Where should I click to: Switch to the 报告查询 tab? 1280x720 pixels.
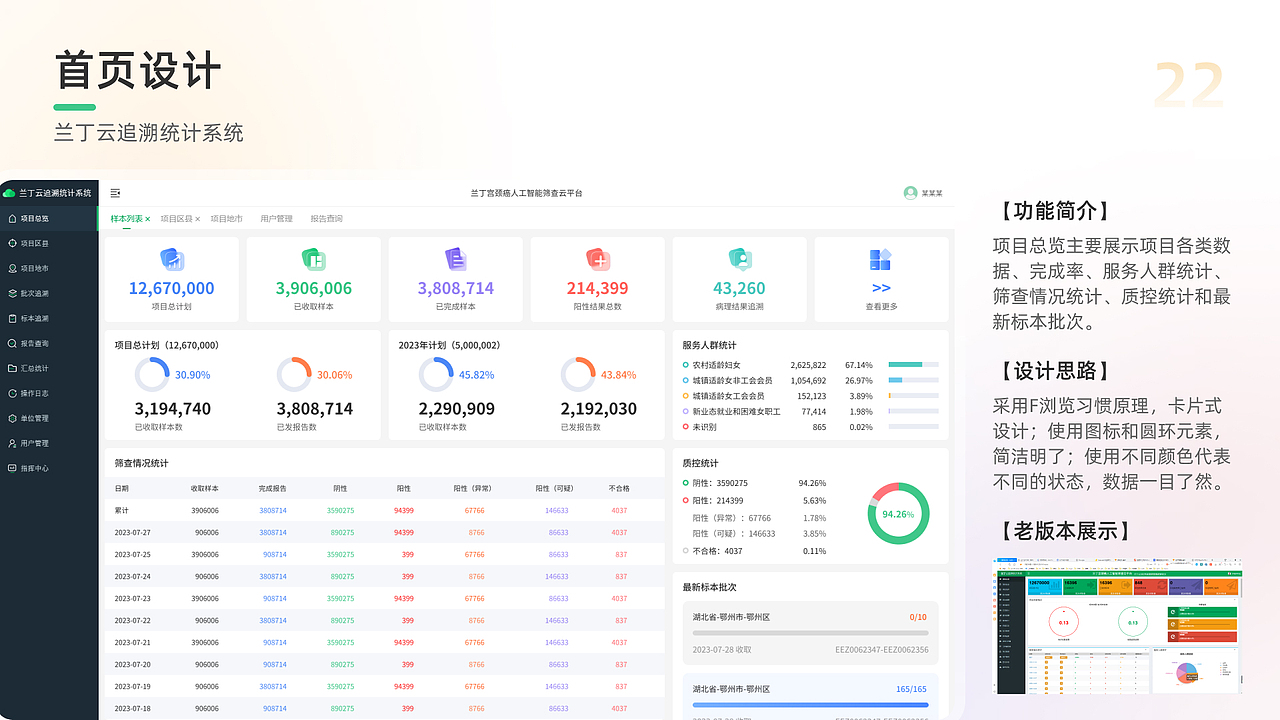pos(326,218)
